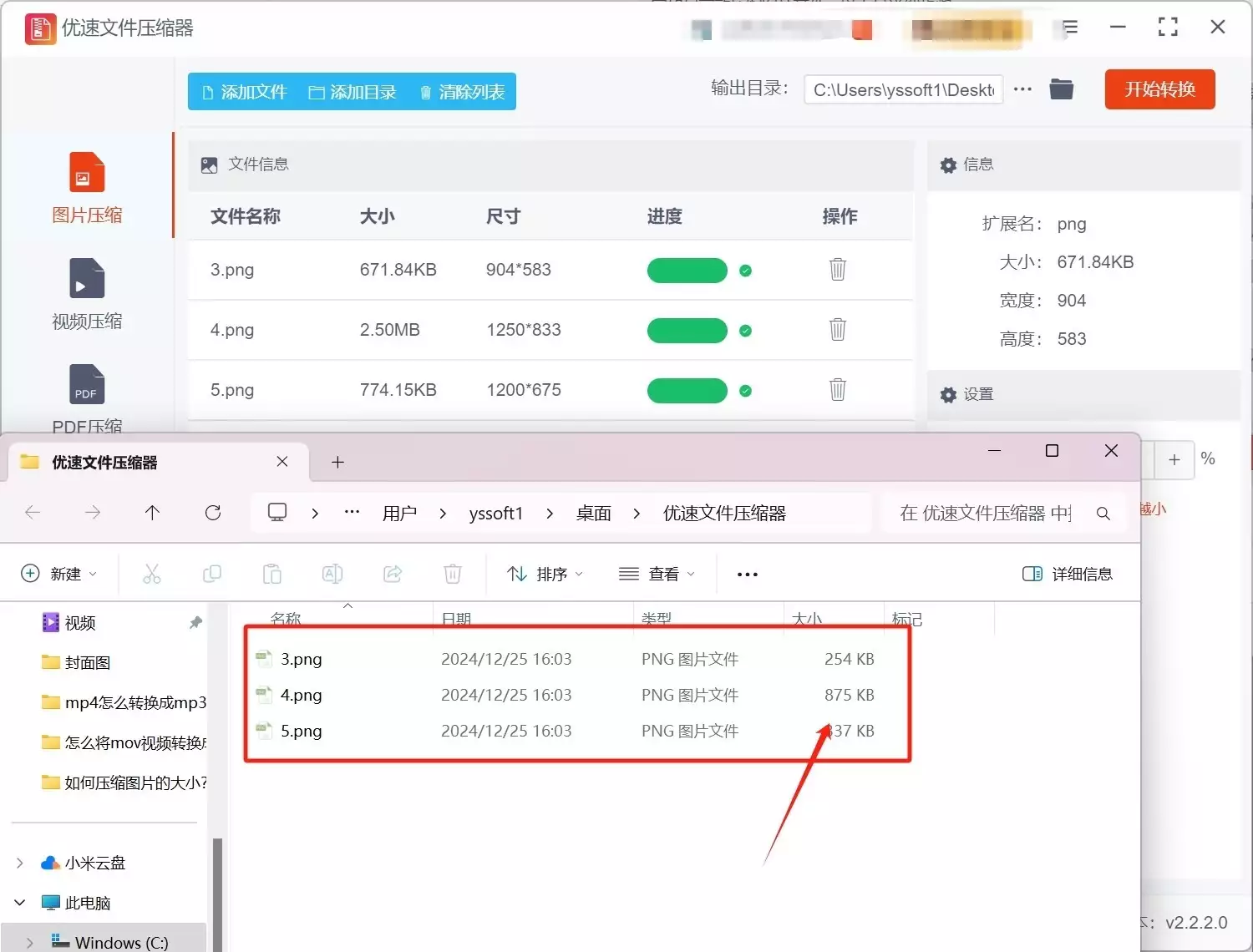The width and height of the screenshot is (1253, 952).
Task: Click the PC monitor icon in address bar
Action: click(277, 513)
